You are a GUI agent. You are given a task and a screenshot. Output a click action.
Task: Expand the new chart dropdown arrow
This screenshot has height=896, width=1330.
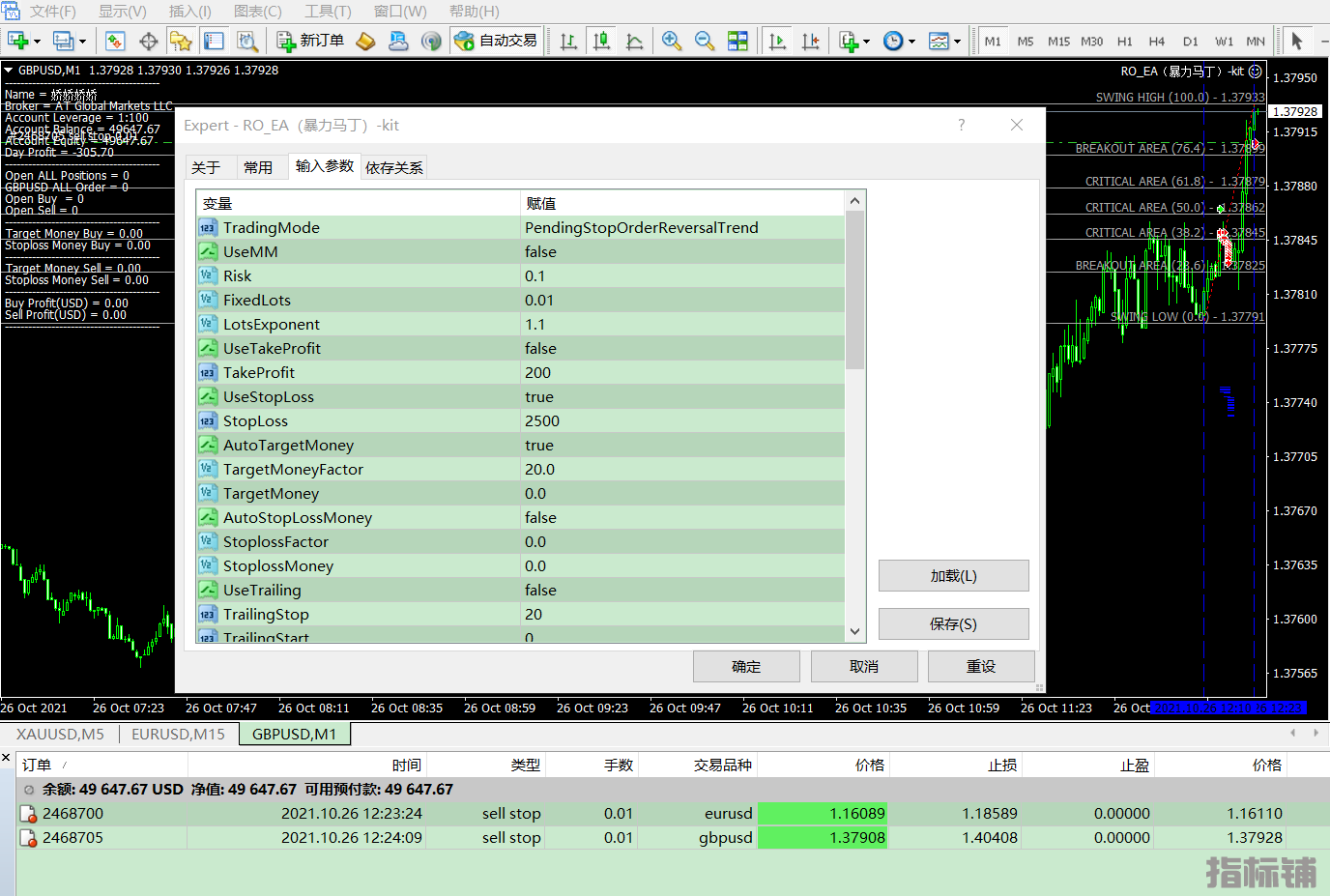tap(37, 42)
